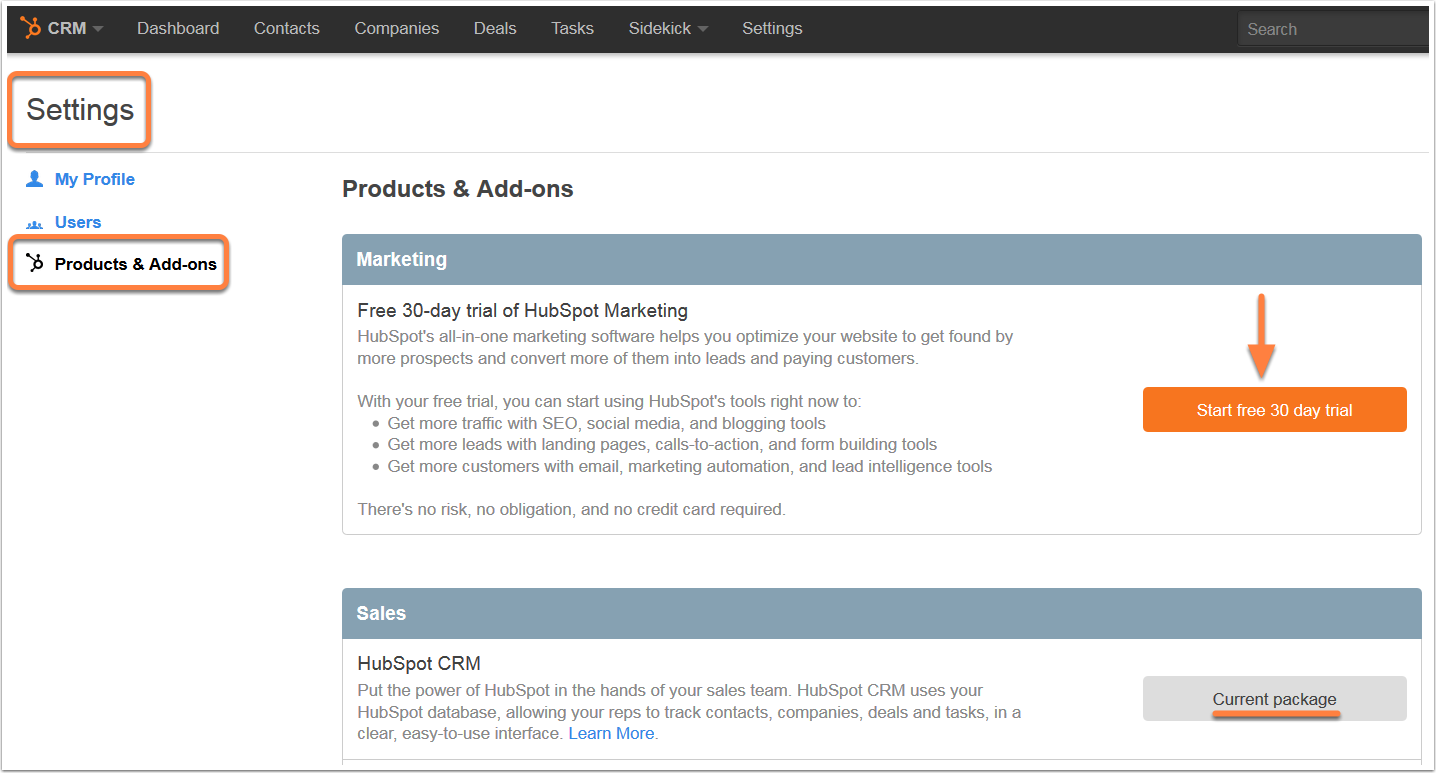Screen dimensions: 1436x773
Task: Click the HubSpot CRM product title
Action: click(419, 663)
